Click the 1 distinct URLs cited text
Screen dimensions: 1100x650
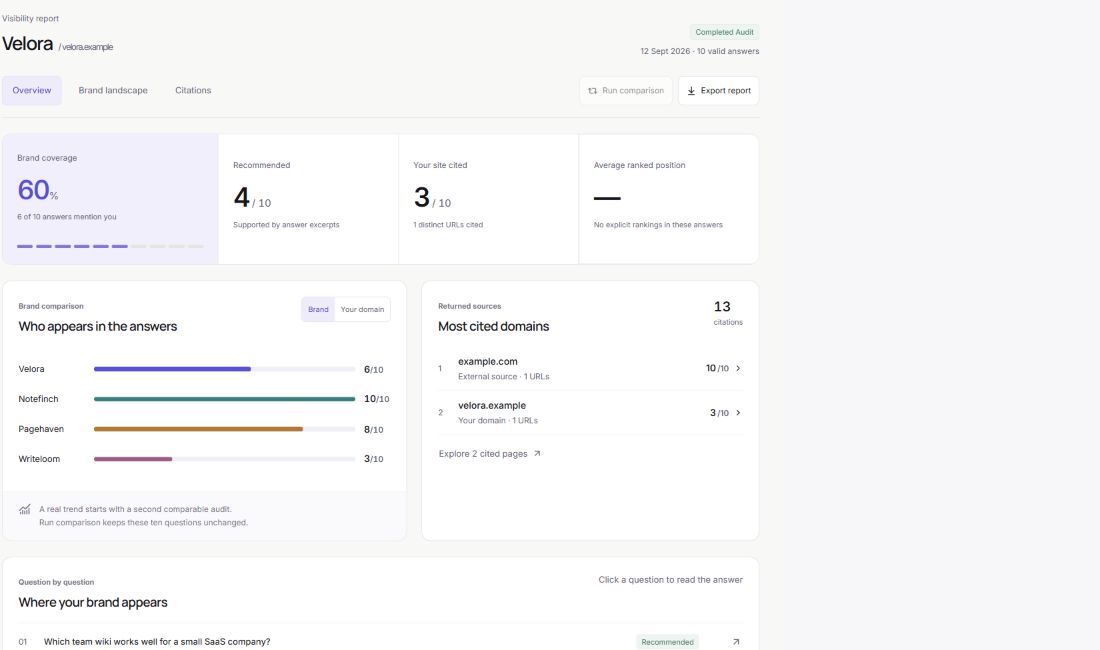(x=448, y=225)
